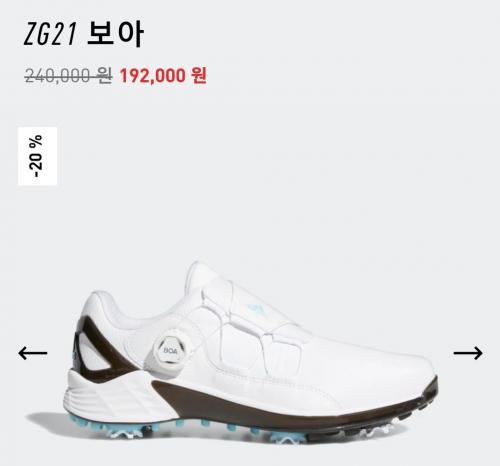Click the ZG21 model name text
500x466 pixels.
(50, 34)
